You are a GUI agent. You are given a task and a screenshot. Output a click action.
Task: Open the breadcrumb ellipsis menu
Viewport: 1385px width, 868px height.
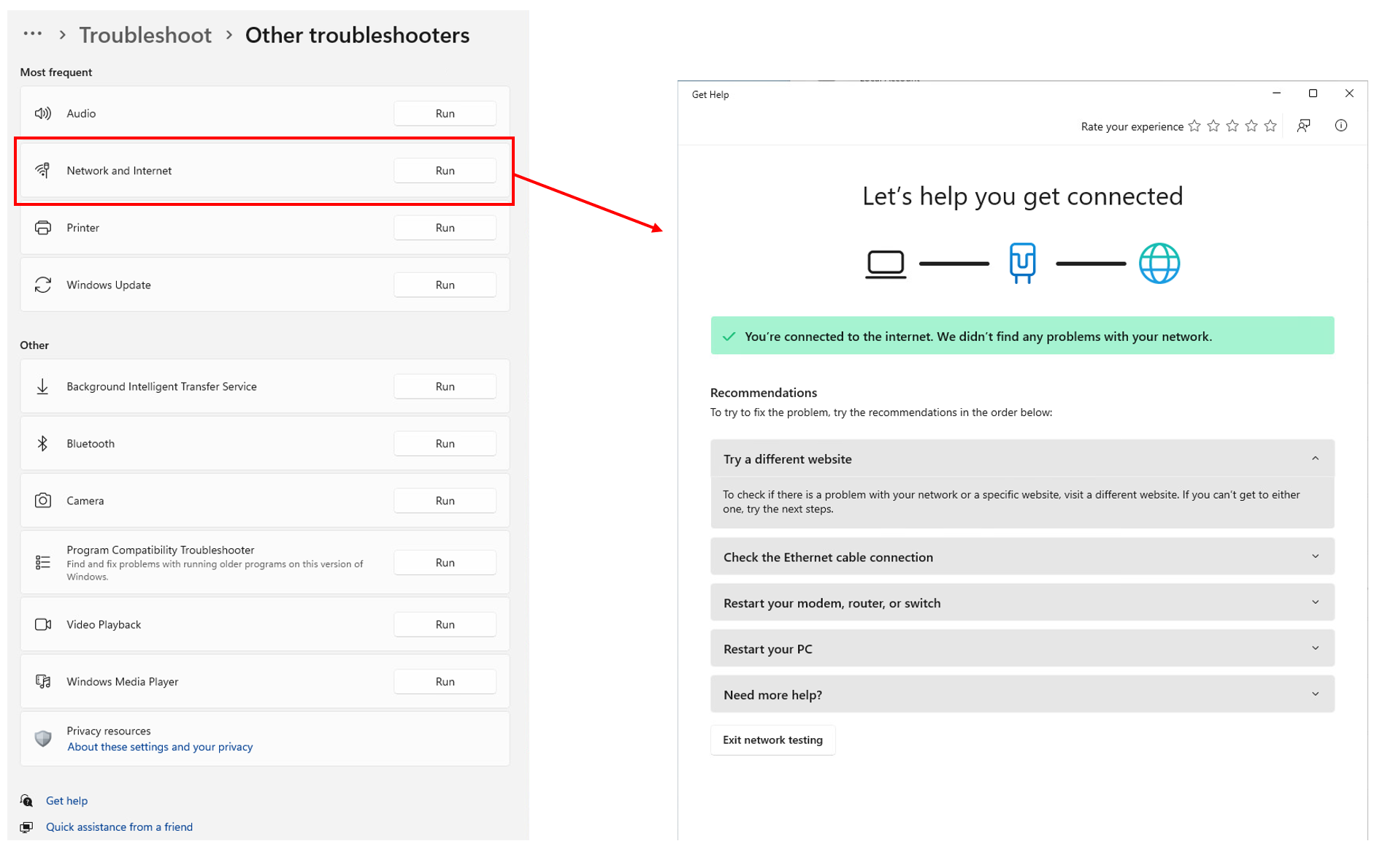click(x=32, y=34)
